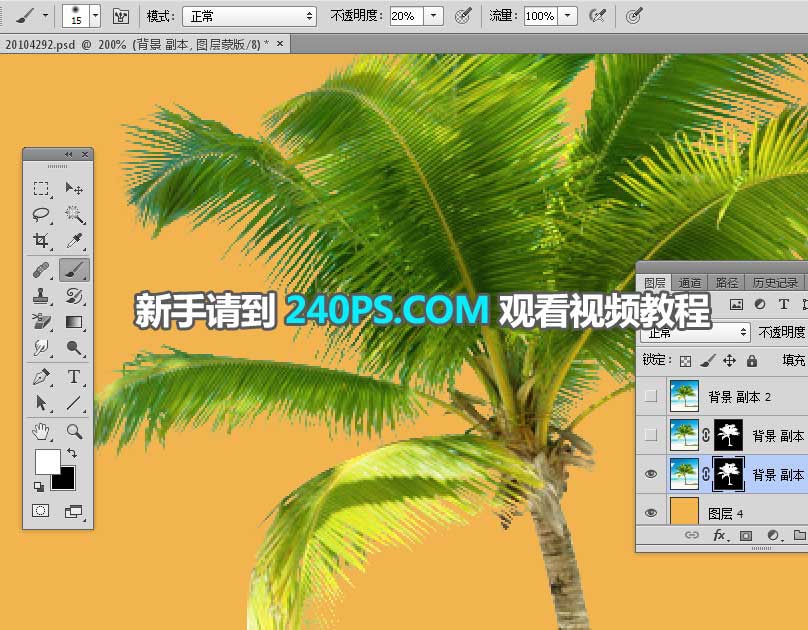The image size is (808, 630).
Task: Select the Rectangular Marquee tool
Action: pyautogui.click(x=41, y=188)
